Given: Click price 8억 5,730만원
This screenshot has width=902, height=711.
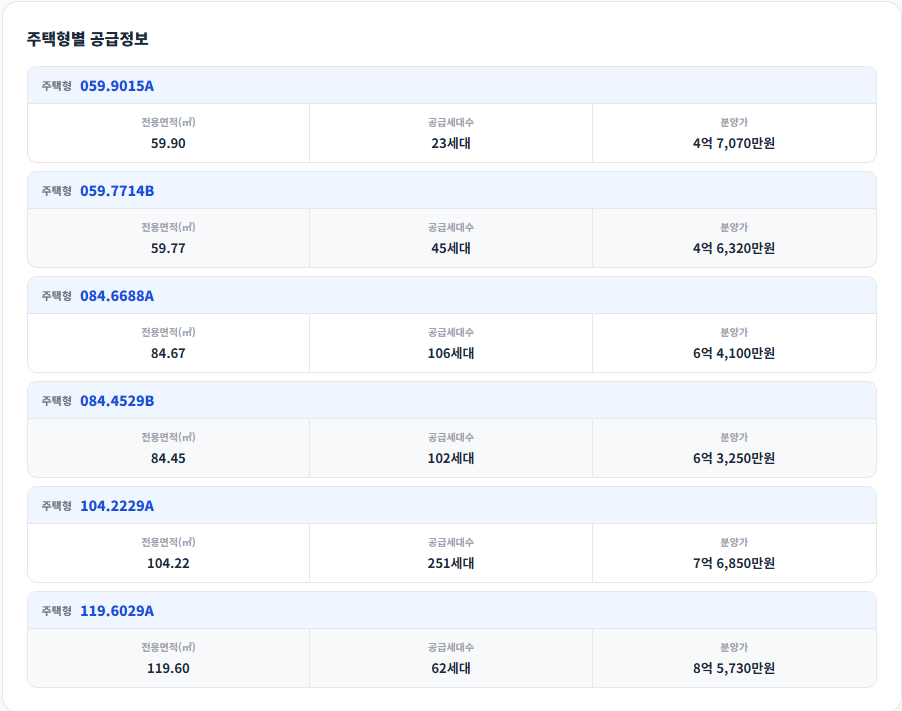Looking at the screenshot, I should tap(734, 668).
